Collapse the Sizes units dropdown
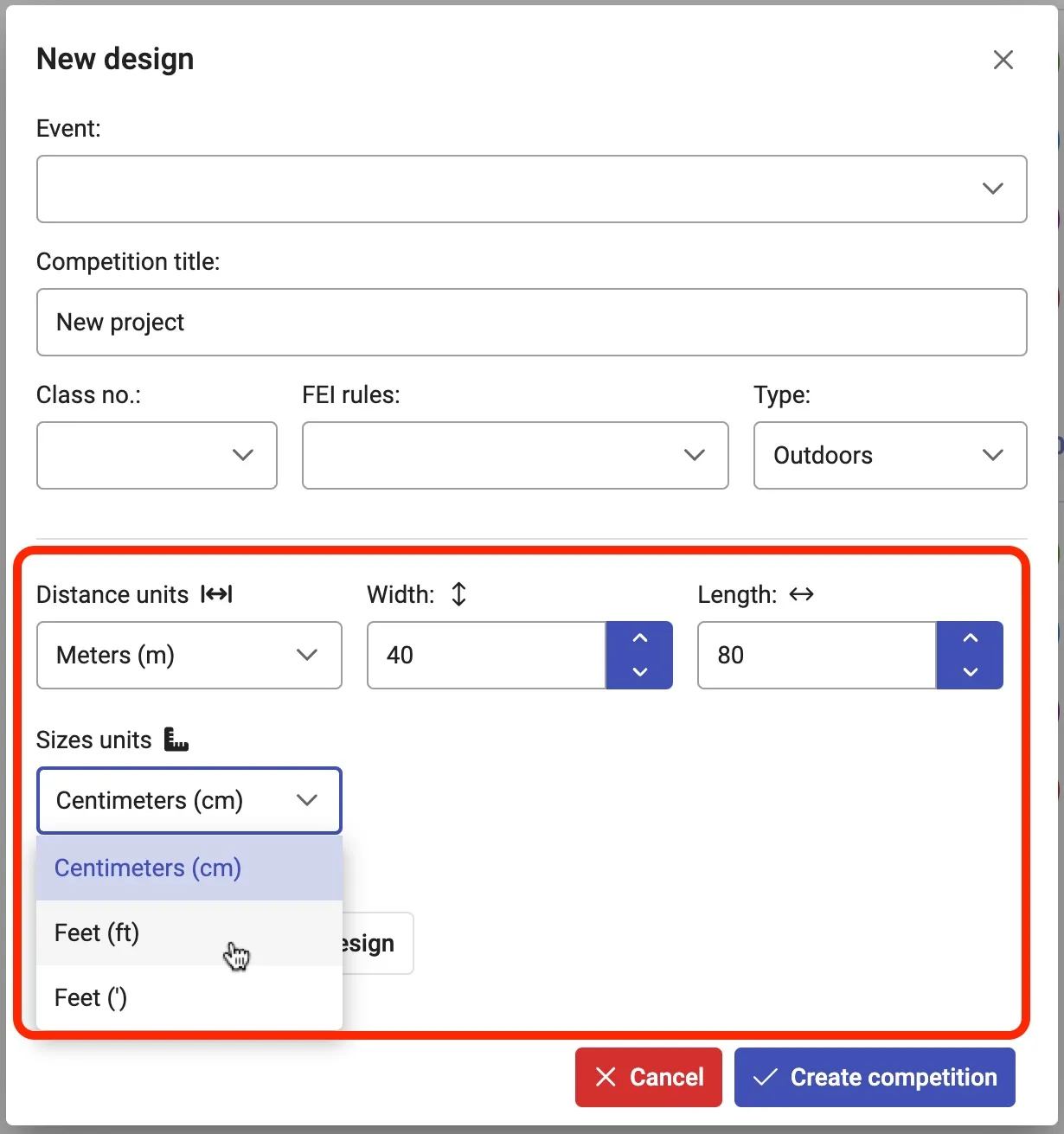 coord(189,800)
